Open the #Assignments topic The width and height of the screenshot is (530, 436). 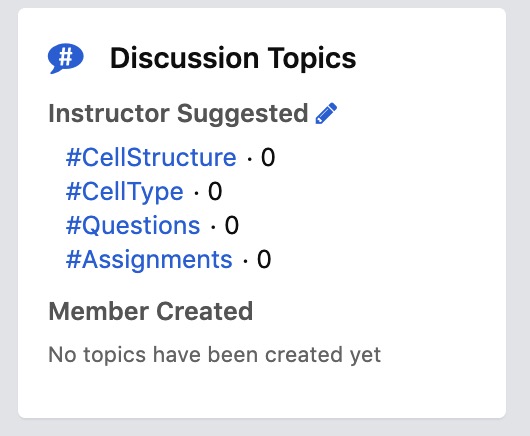[149, 260]
